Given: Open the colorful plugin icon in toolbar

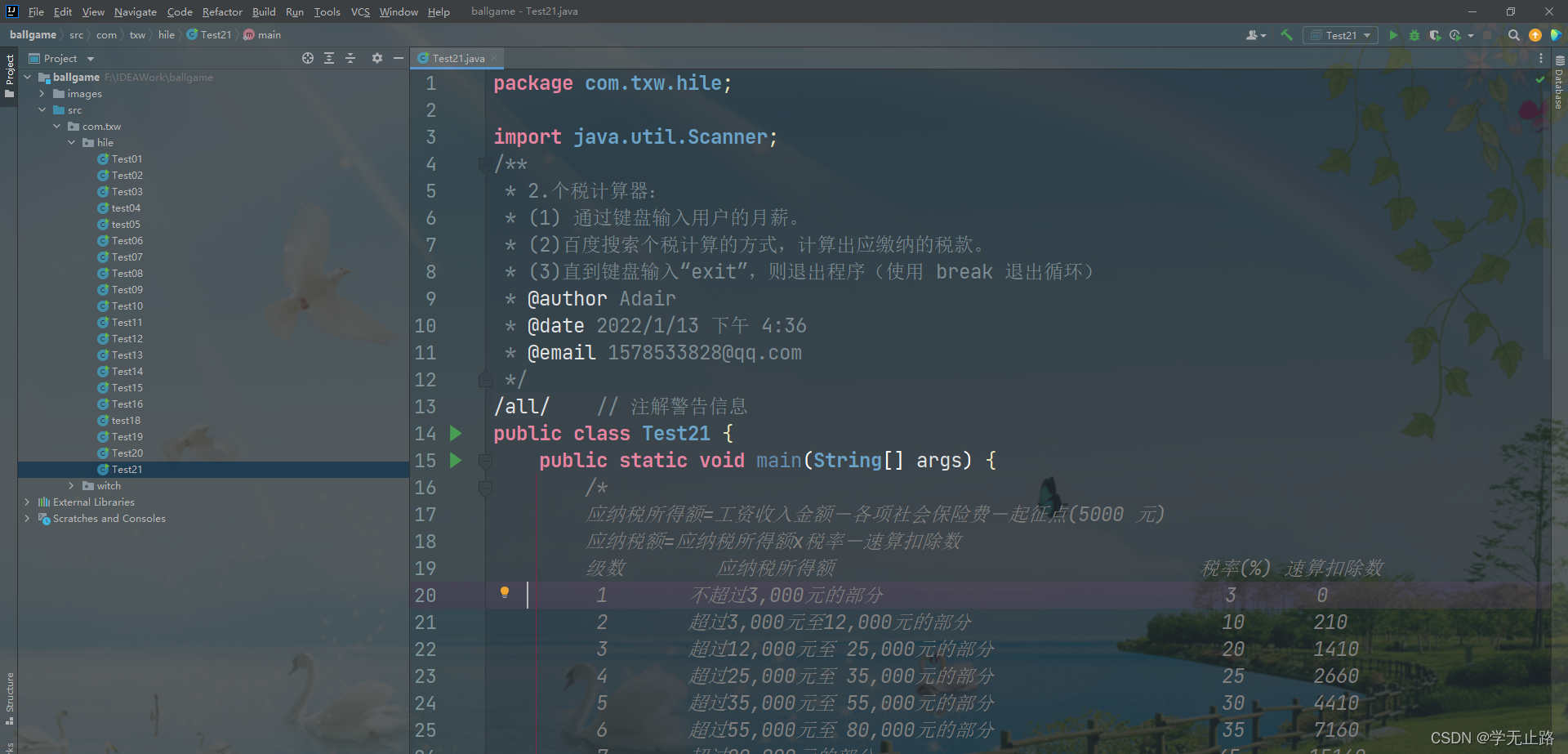Looking at the screenshot, I should point(1557,35).
